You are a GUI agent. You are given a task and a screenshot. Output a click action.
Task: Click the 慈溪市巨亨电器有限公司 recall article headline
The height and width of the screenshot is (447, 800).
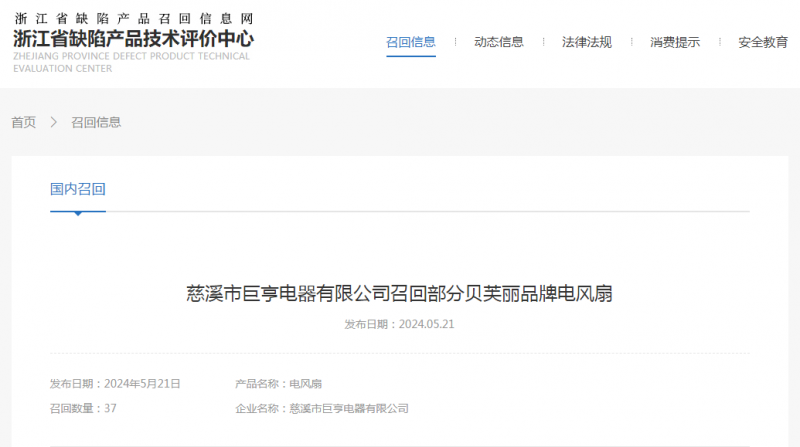400,293
